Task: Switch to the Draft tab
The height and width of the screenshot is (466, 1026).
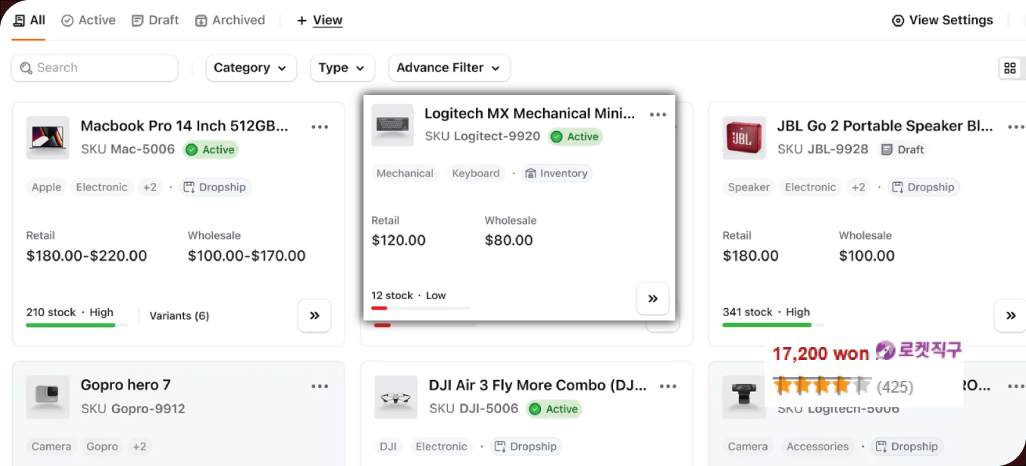Action: [155, 20]
